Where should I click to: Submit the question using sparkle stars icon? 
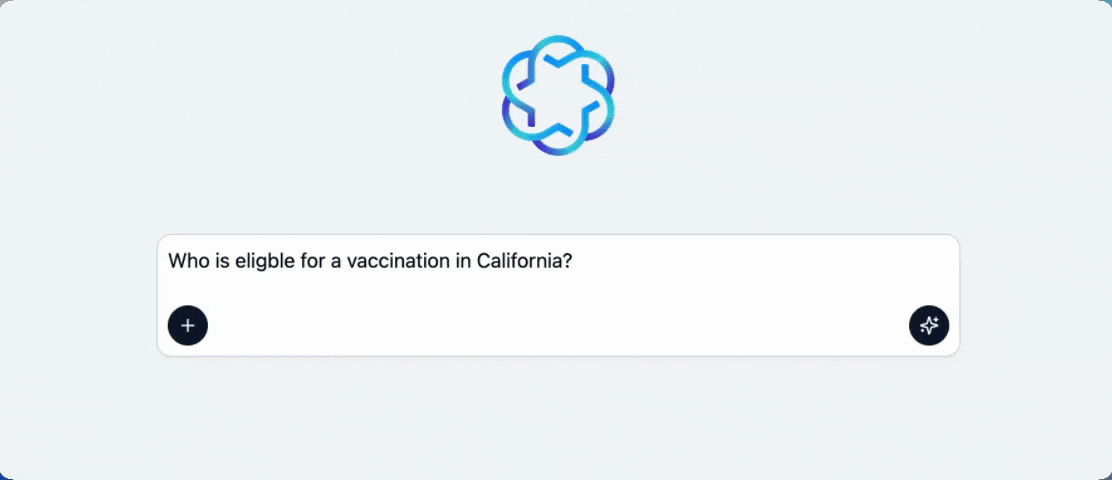point(929,325)
